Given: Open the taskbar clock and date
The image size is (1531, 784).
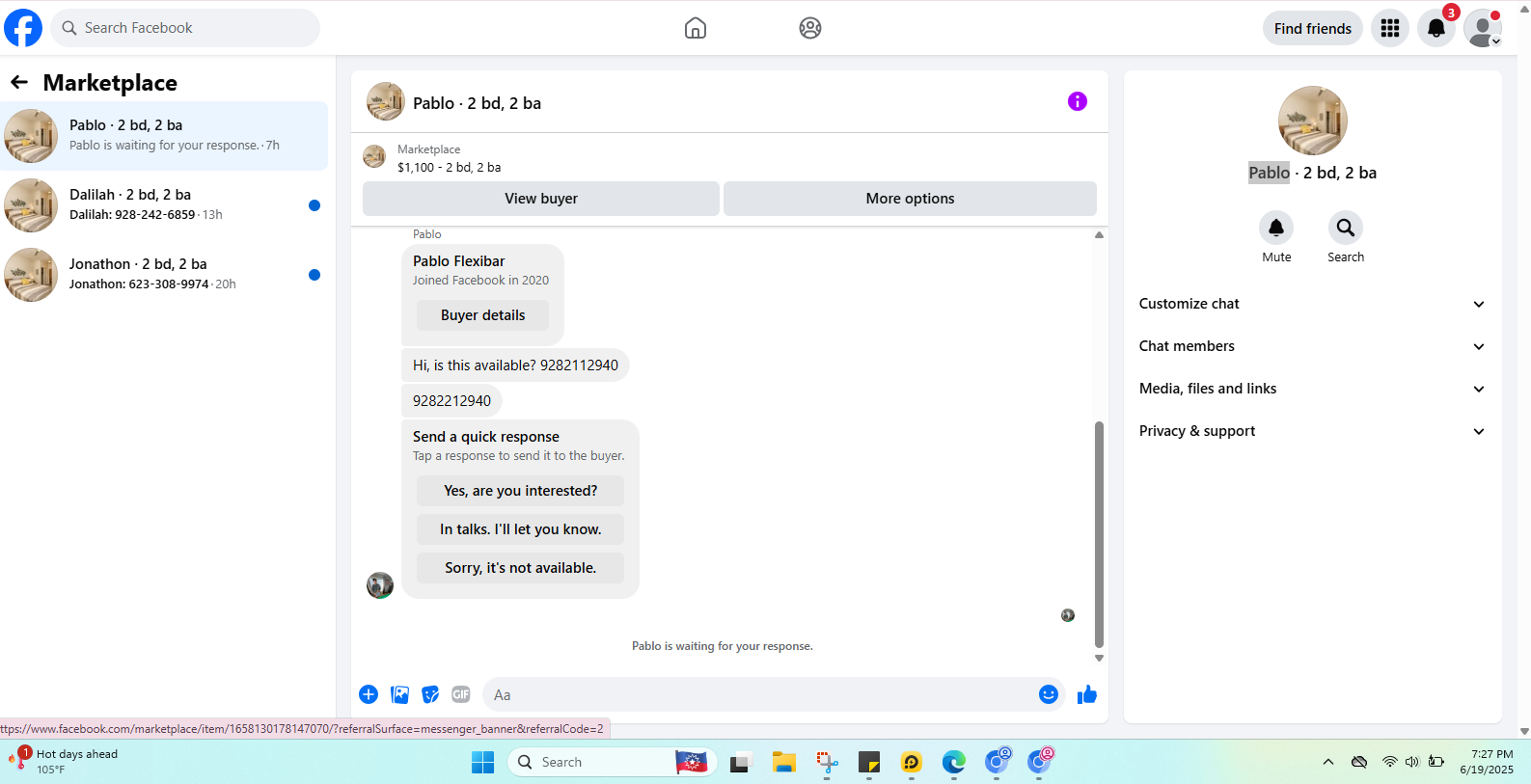Looking at the screenshot, I should tap(1487, 762).
